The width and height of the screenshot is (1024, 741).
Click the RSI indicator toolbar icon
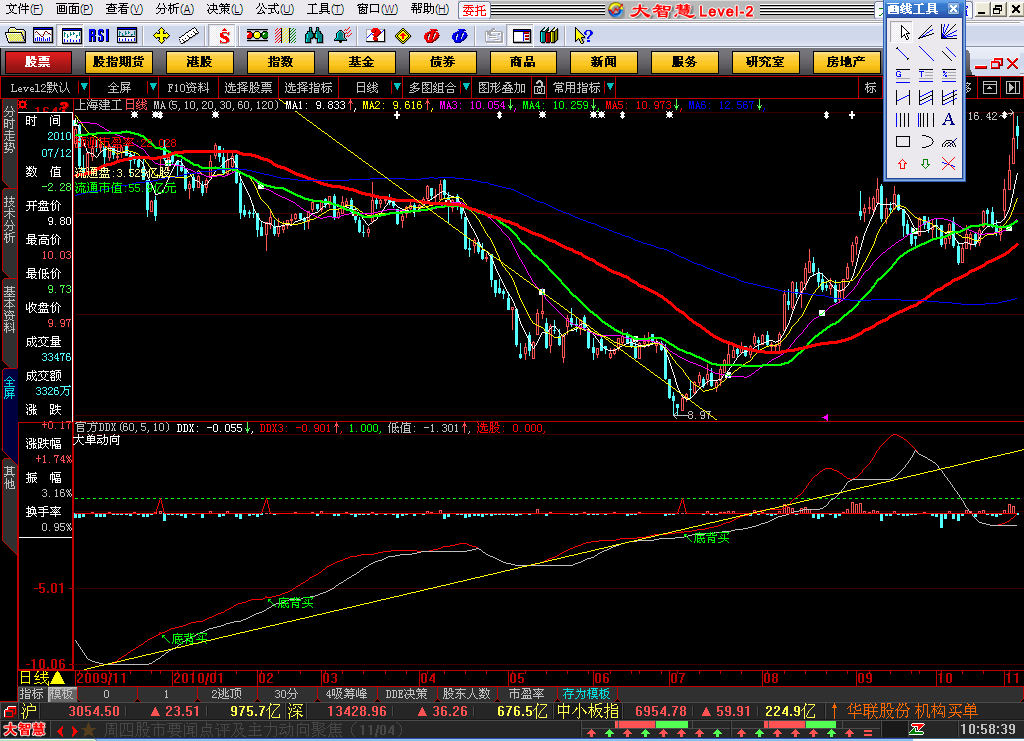98,36
